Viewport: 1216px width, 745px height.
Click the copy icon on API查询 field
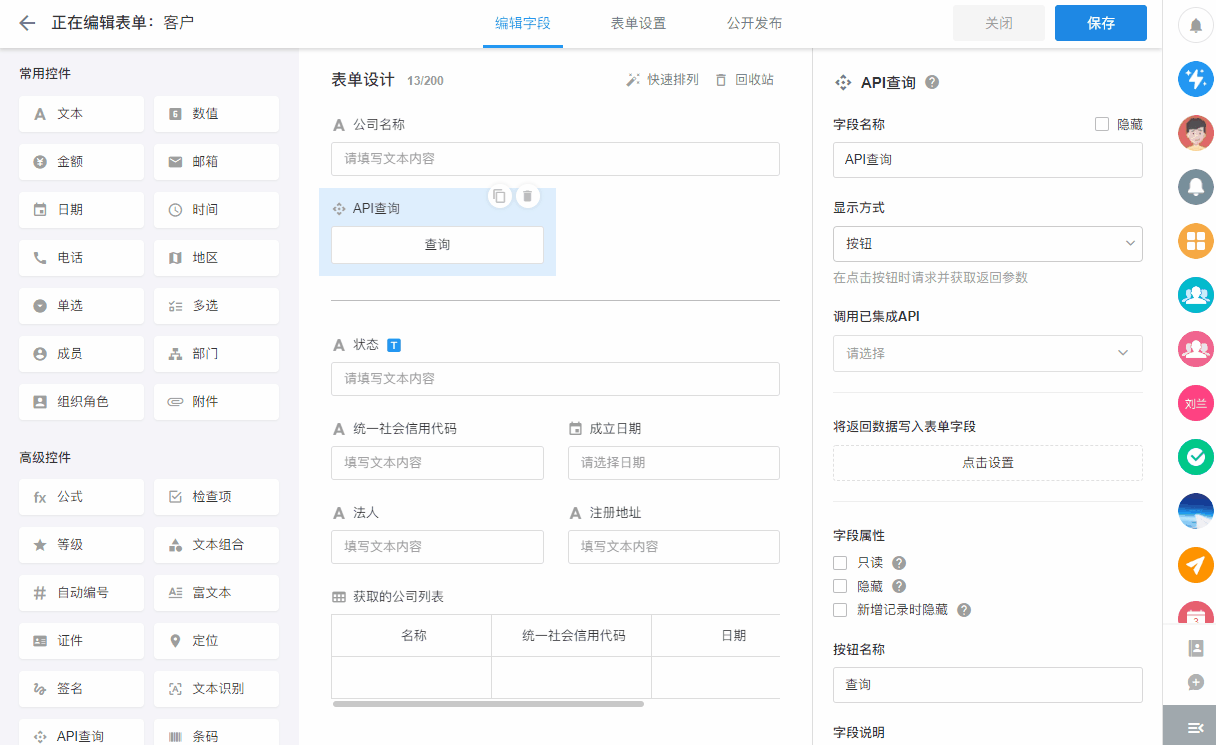(x=499, y=196)
